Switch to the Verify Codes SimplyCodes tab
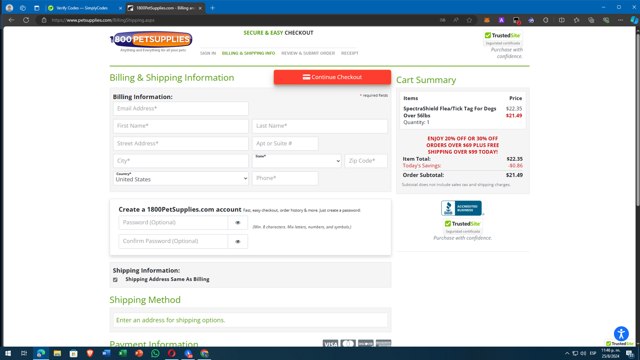 [x=82, y=8]
